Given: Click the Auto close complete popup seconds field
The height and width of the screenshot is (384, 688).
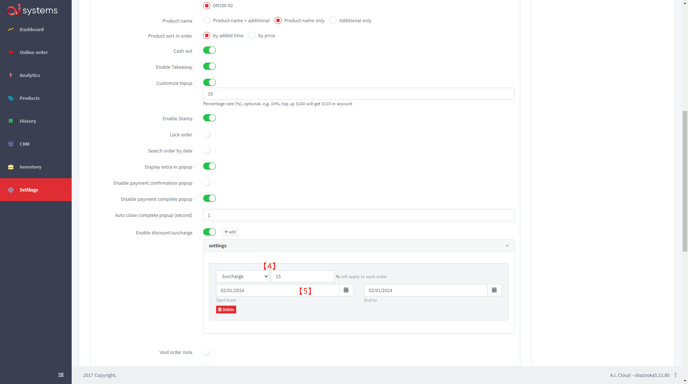Looking at the screenshot, I should [x=358, y=215].
